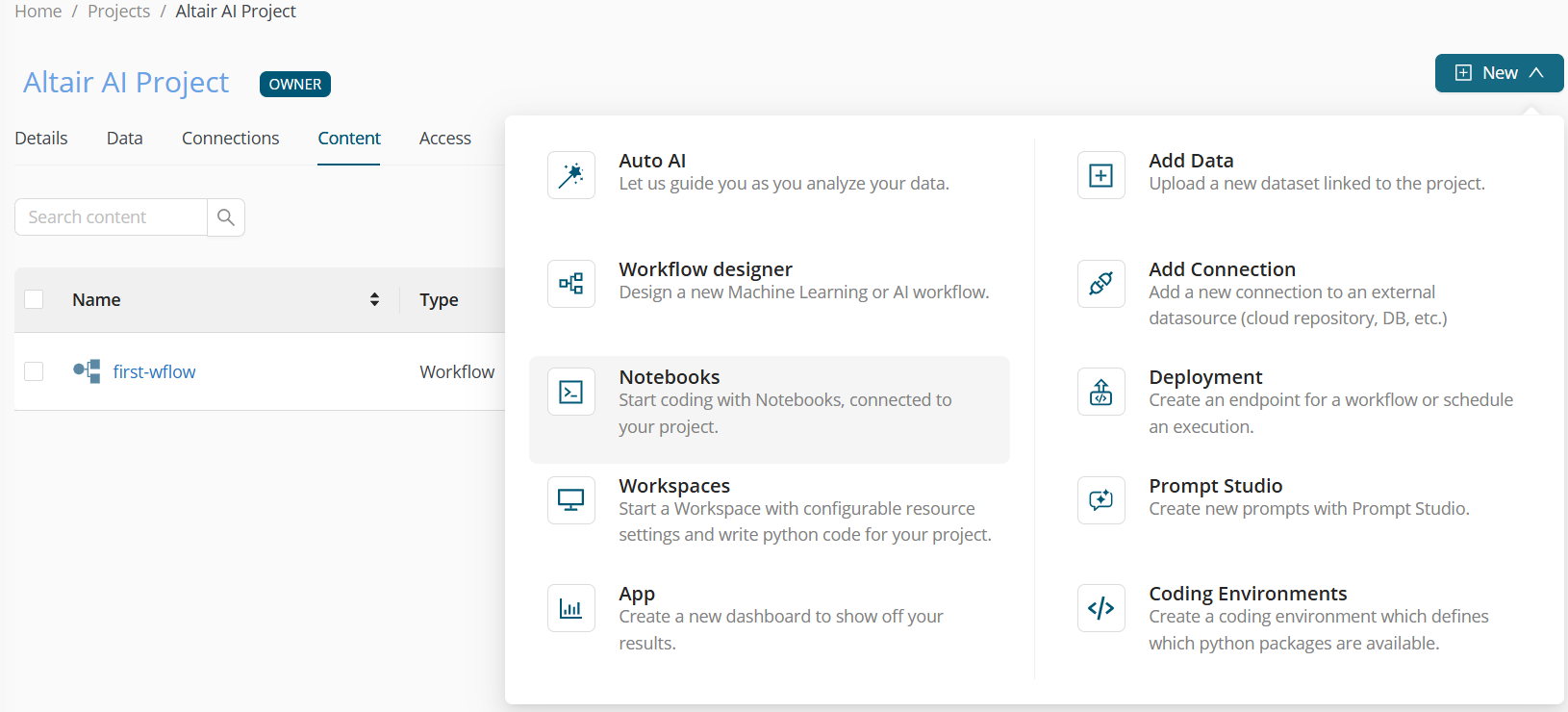
Task: Click the Coding Environments code brackets icon
Action: click(1101, 608)
